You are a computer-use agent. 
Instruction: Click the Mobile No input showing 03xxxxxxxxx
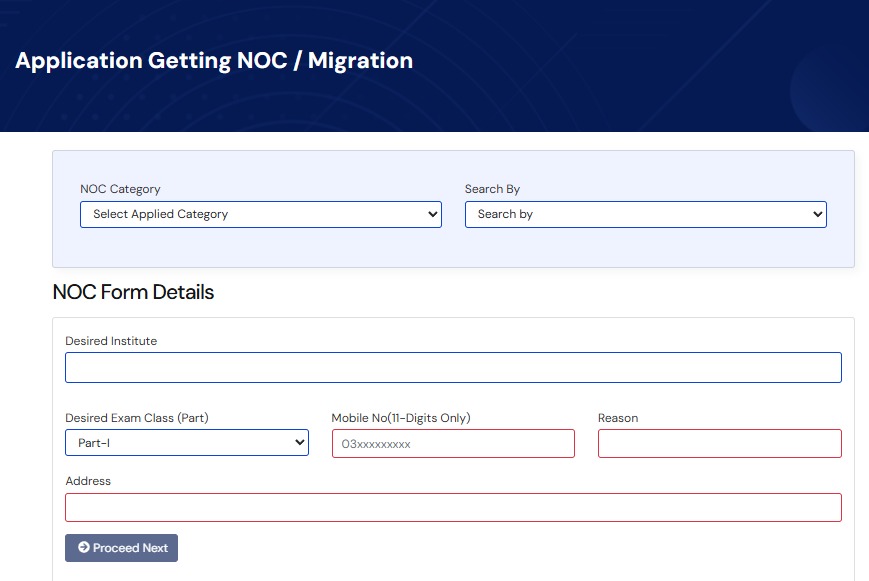pos(453,442)
